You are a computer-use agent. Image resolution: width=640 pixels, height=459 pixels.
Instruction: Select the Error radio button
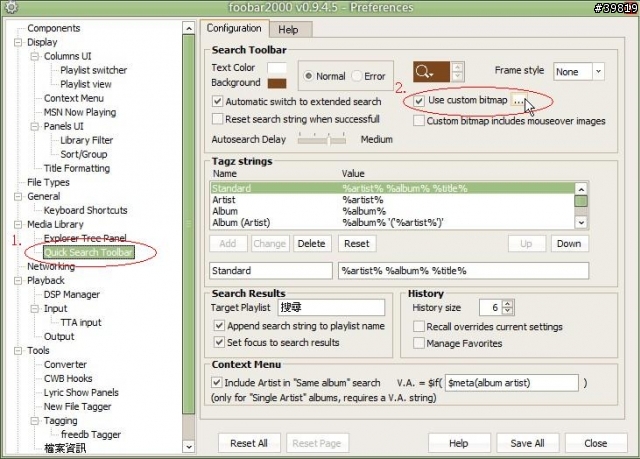(357, 76)
